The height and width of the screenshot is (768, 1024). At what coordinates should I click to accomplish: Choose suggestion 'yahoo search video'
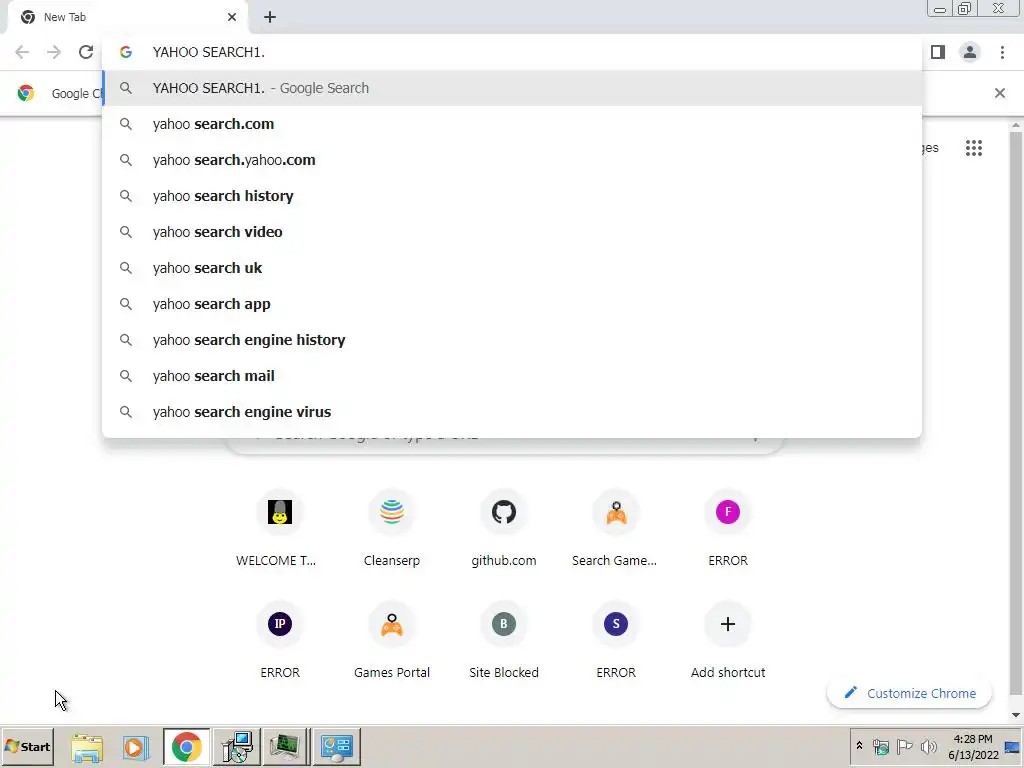click(513, 232)
